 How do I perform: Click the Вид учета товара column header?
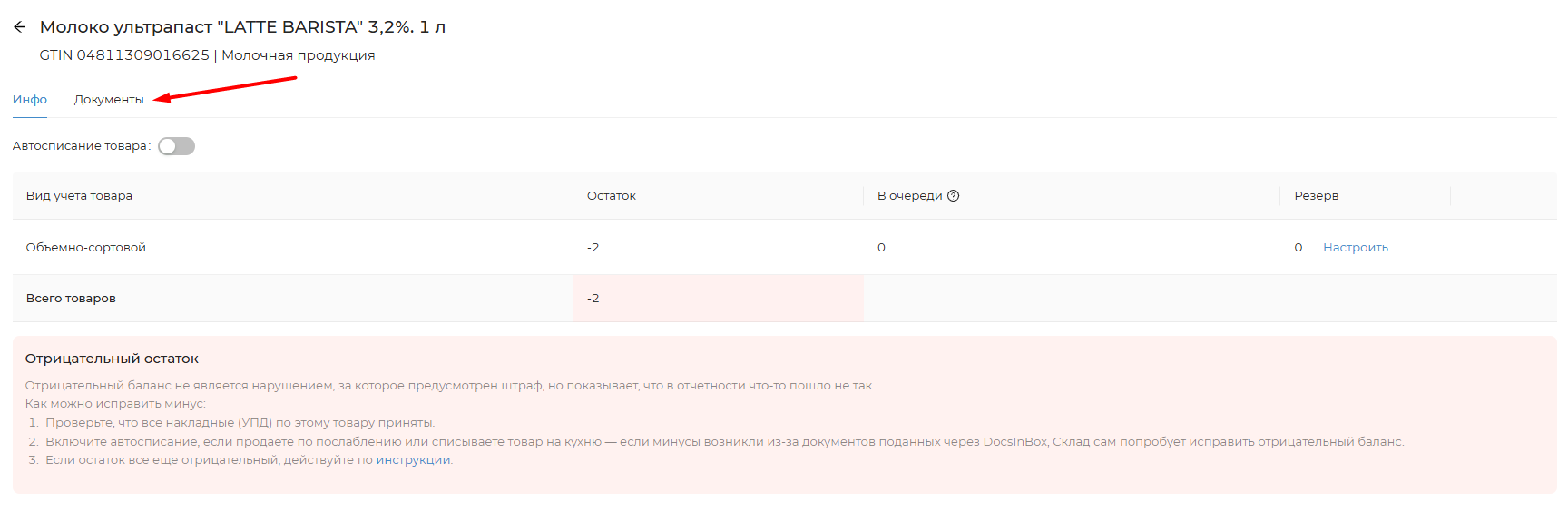point(79,196)
